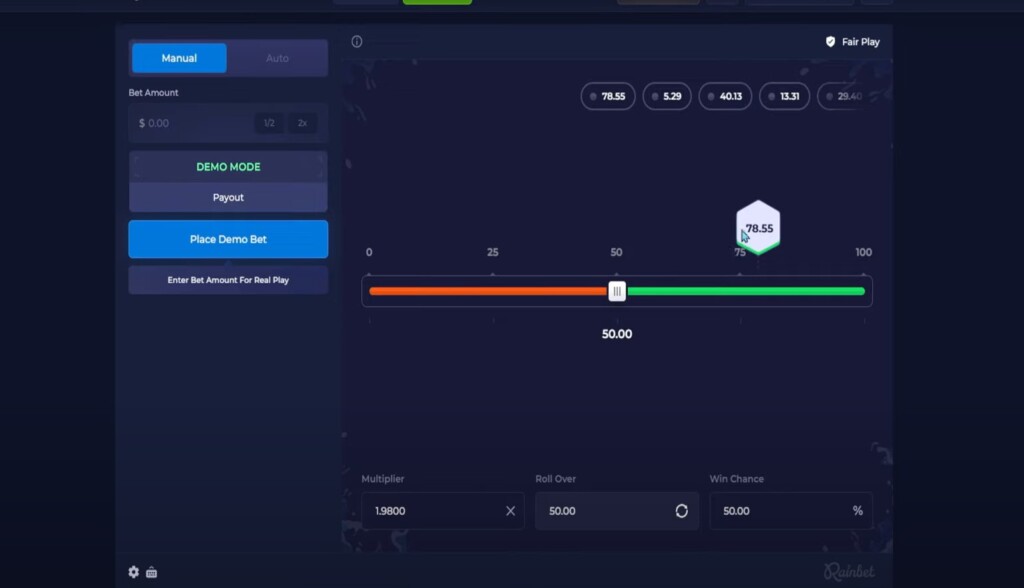The width and height of the screenshot is (1024, 588).
Task: Click the hexagon result marker showing 78.55
Action: [758, 228]
